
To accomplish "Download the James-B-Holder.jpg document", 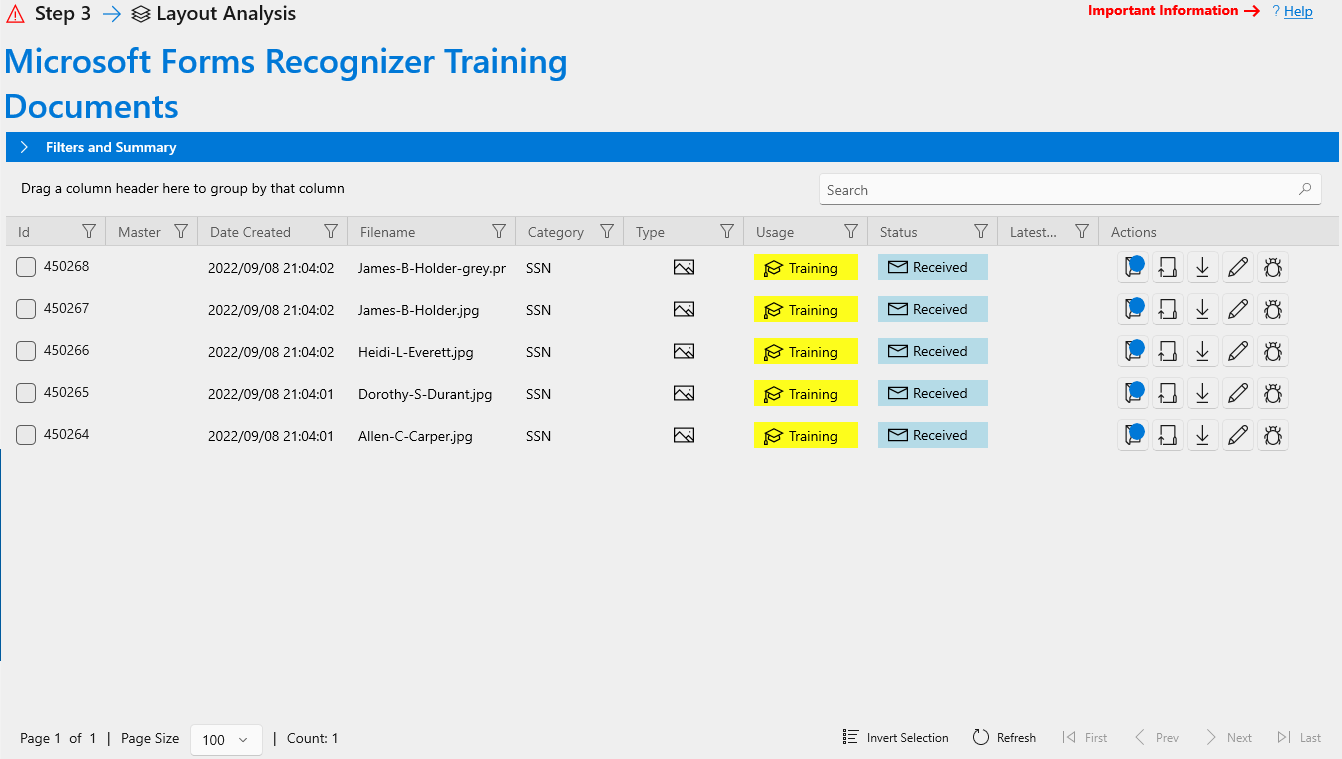I will click(x=1203, y=309).
